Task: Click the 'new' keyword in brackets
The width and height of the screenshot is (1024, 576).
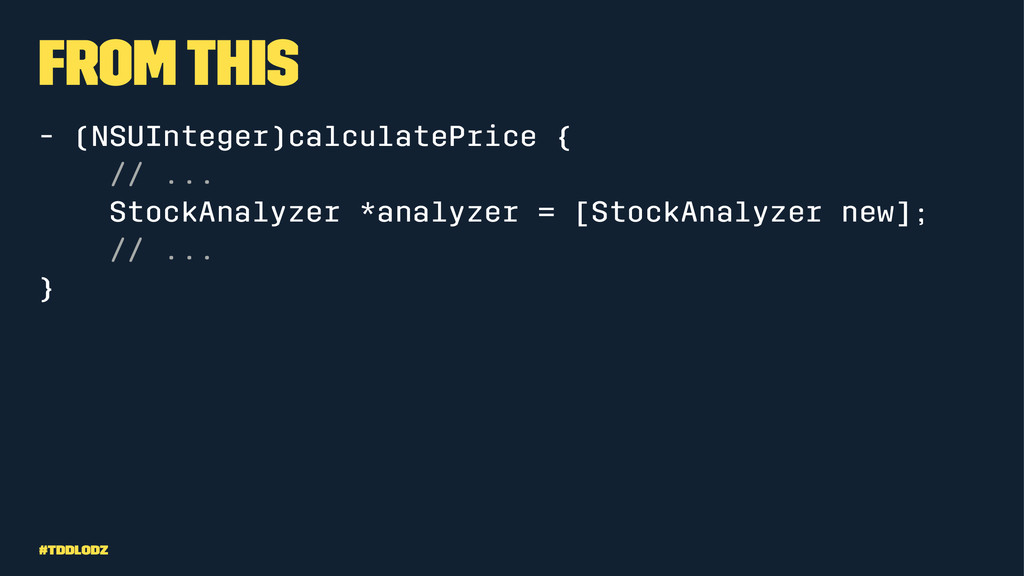Action: (867, 214)
